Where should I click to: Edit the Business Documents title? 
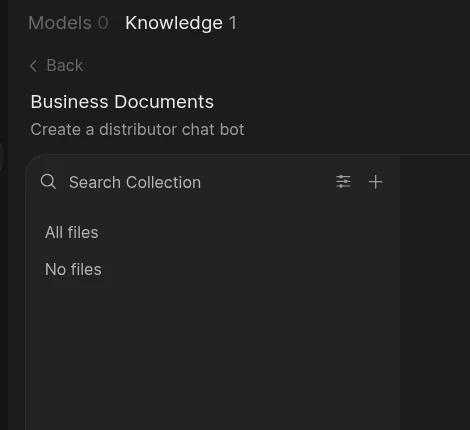click(122, 102)
